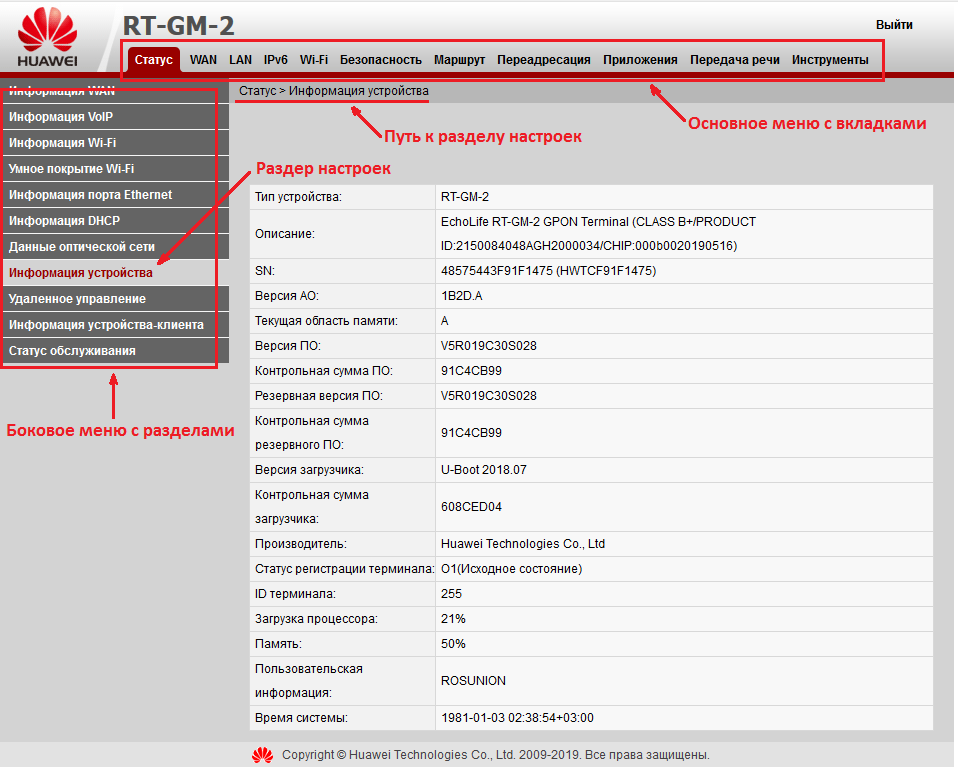
Task: Open Статус обслуживания sidebar item
Action: [116, 351]
